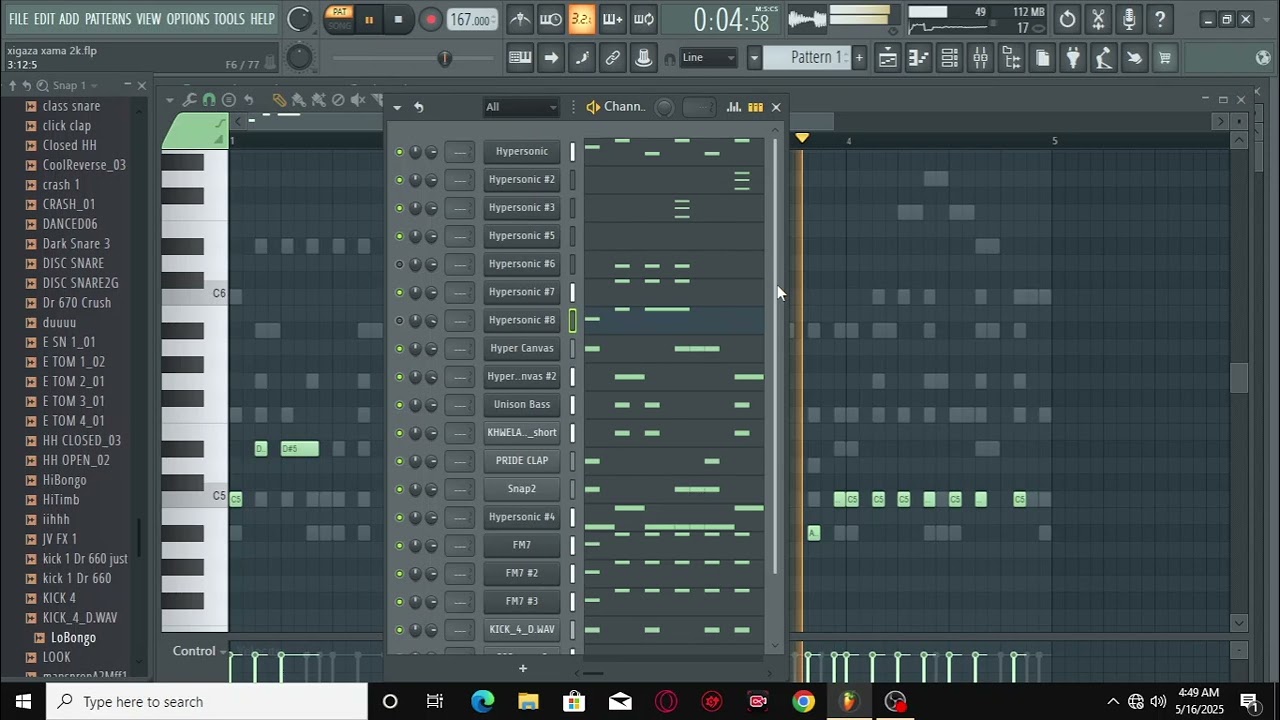Click the metronome icon
1280x720 pixels.
pos(520,19)
